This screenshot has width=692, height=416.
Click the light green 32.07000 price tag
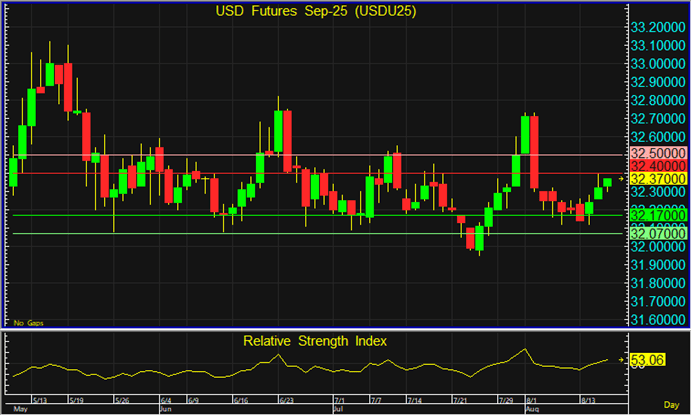pos(657,233)
